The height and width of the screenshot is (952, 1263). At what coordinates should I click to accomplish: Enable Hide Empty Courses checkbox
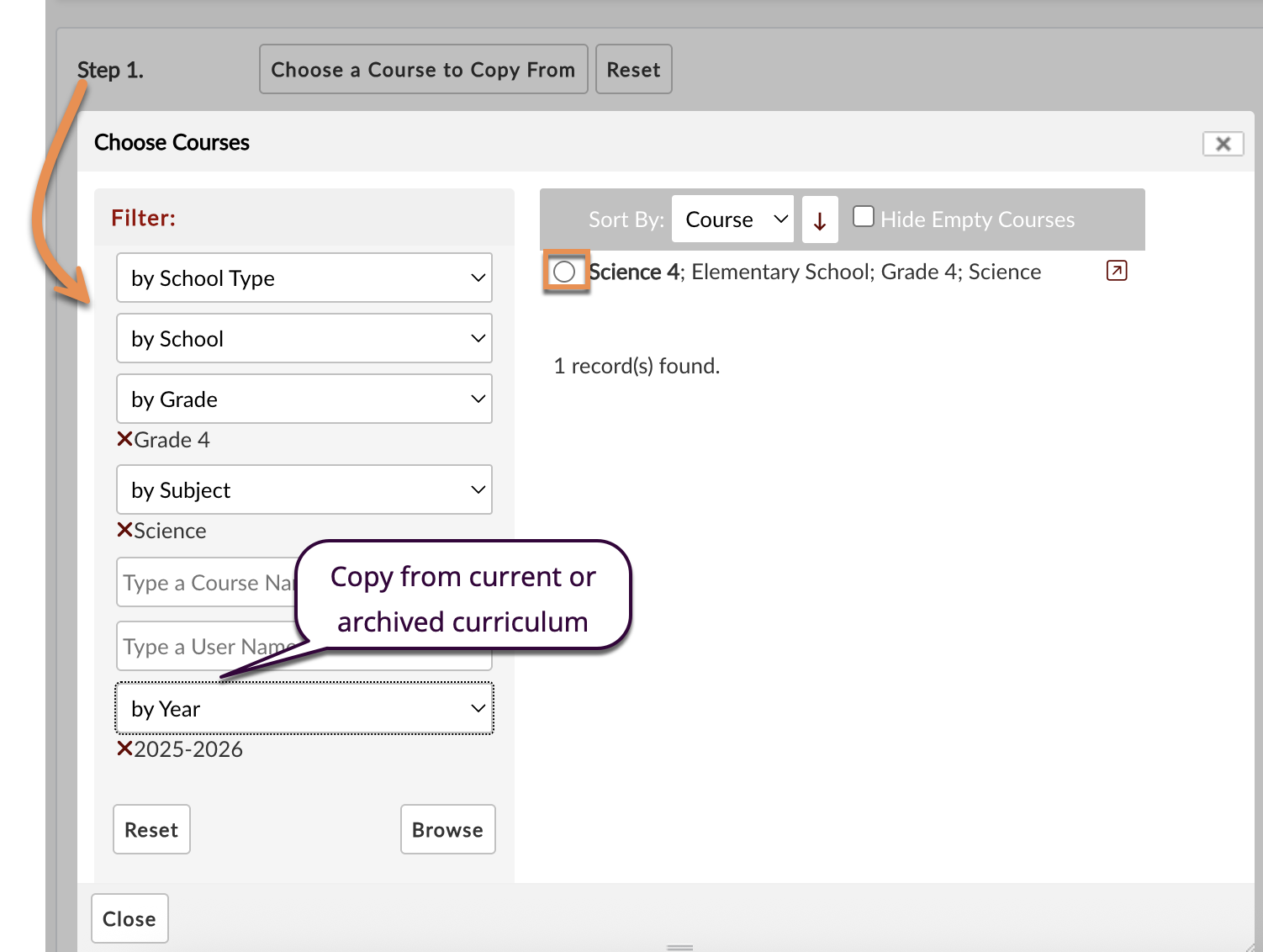864,217
